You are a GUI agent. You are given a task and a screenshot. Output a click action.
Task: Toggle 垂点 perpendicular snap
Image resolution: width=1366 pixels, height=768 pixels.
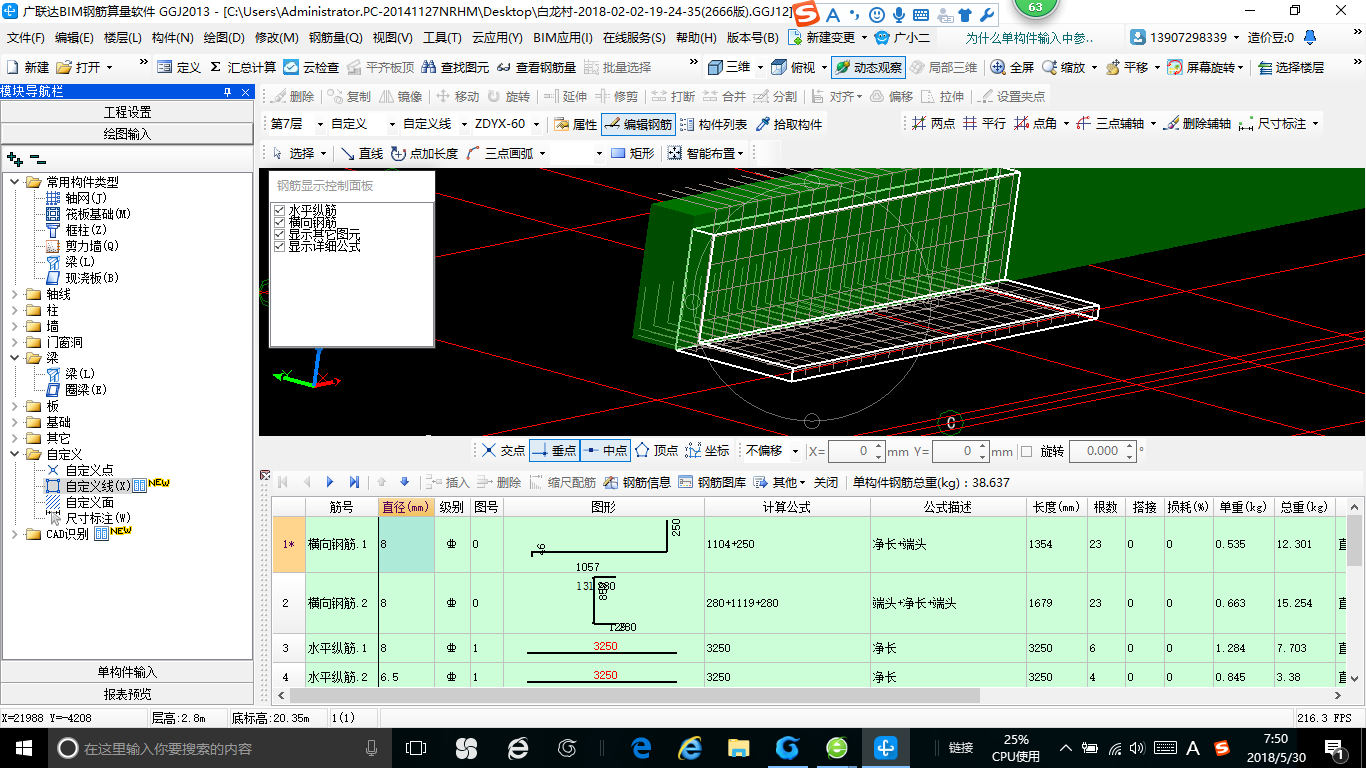pyautogui.click(x=554, y=451)
